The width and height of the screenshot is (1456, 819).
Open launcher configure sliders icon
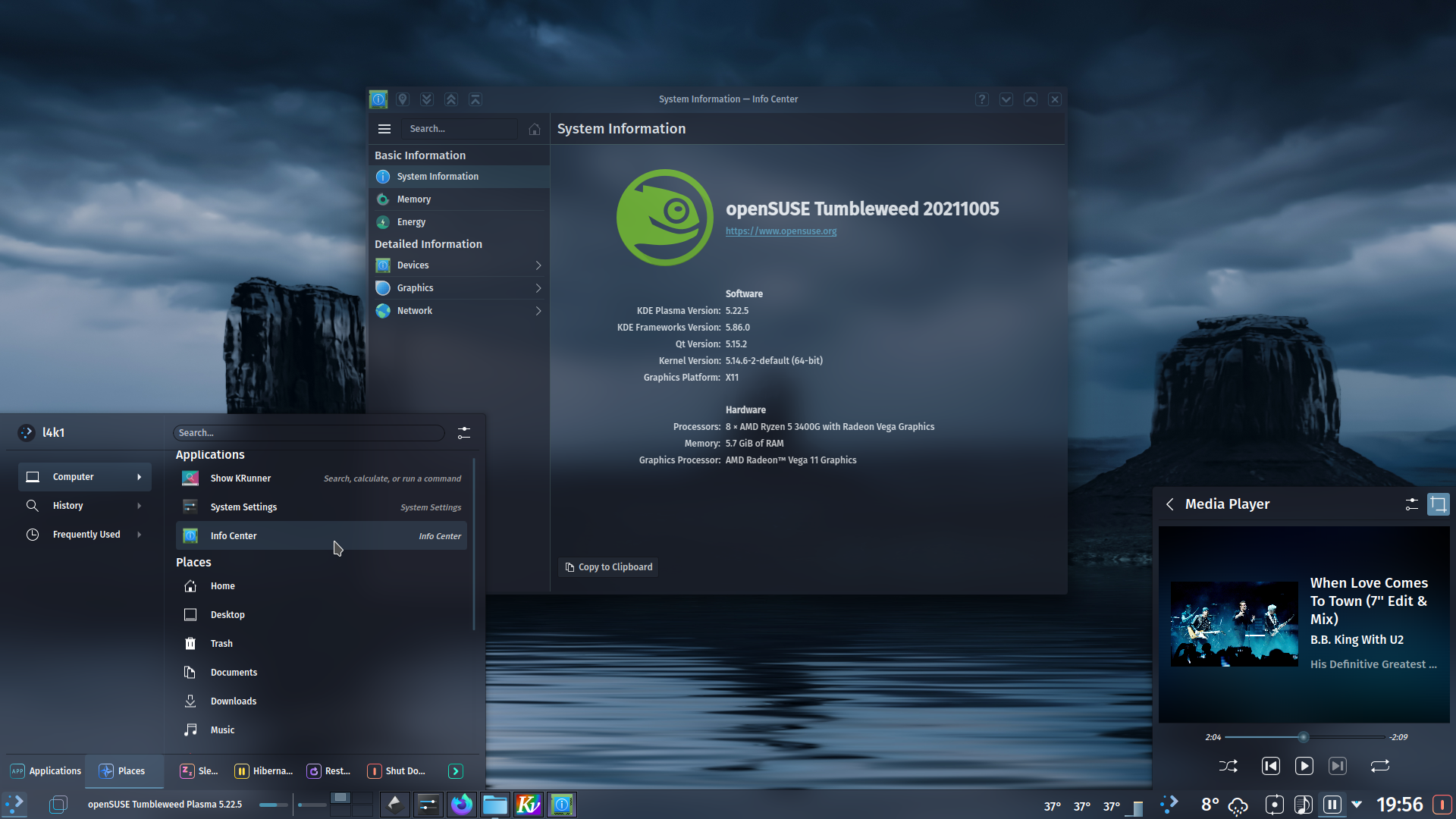464,433
